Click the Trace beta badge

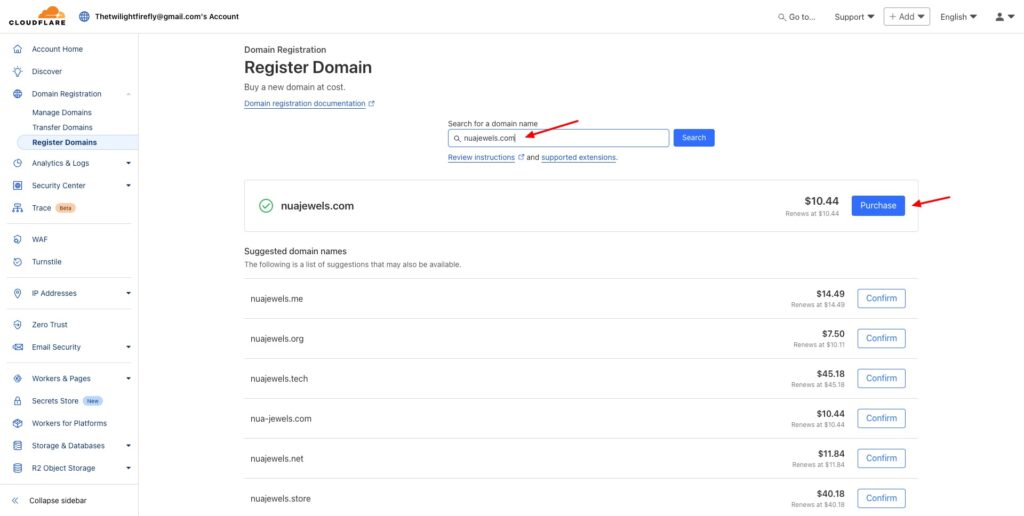pos(65,208)
